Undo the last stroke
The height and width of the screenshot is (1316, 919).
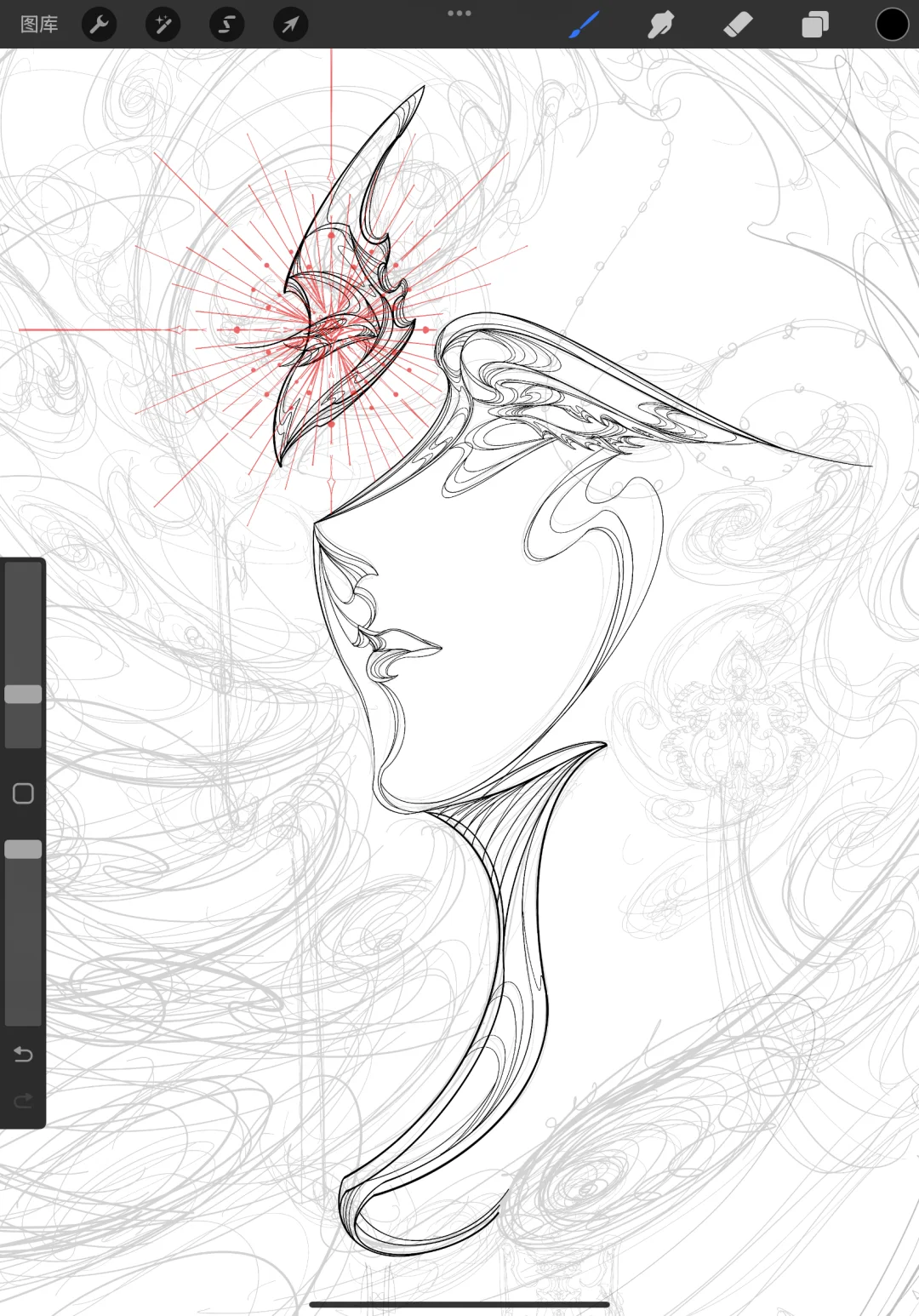pos(23,1055)
